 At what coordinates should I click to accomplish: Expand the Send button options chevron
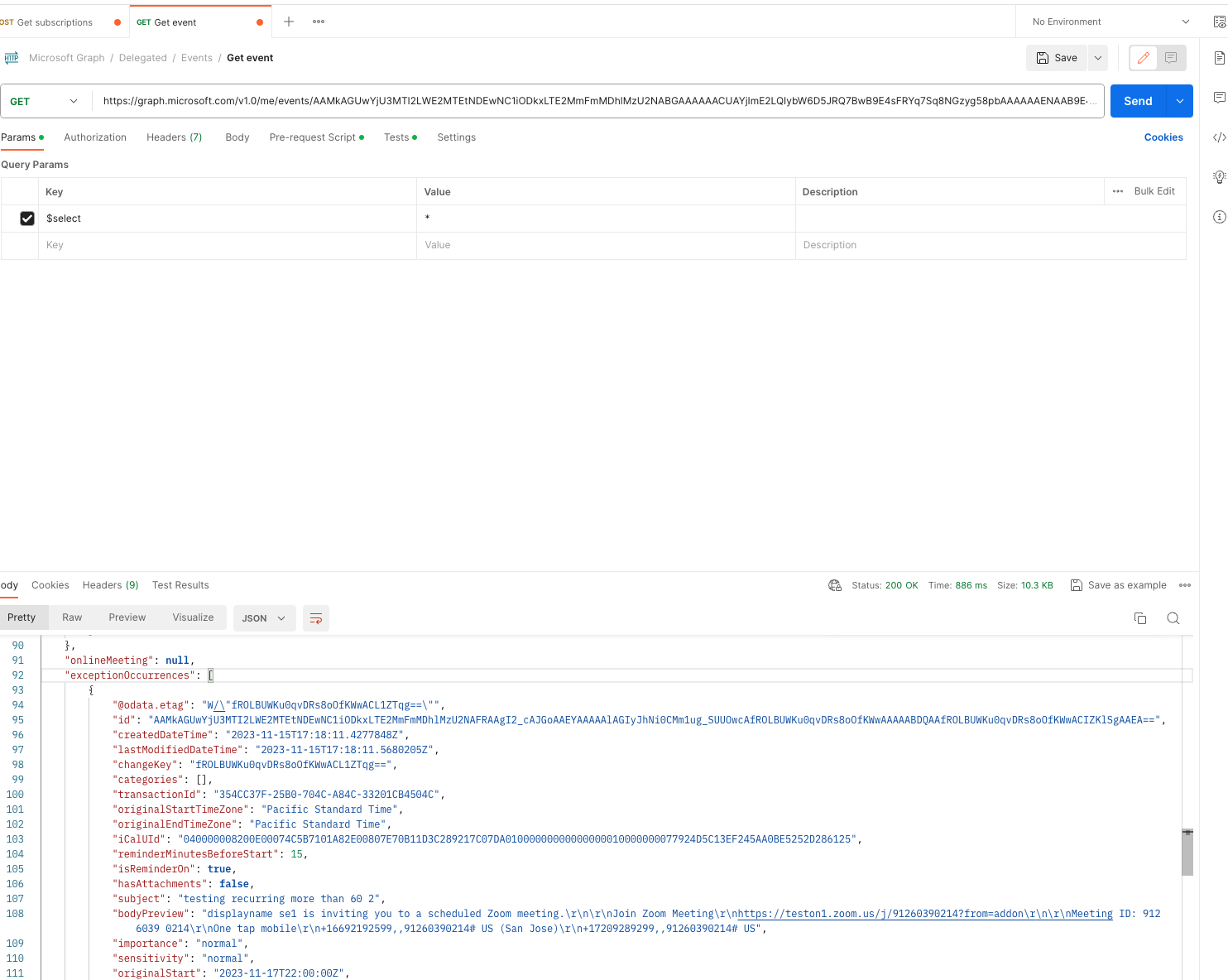pyautogui.click(x=1179, y=101)
